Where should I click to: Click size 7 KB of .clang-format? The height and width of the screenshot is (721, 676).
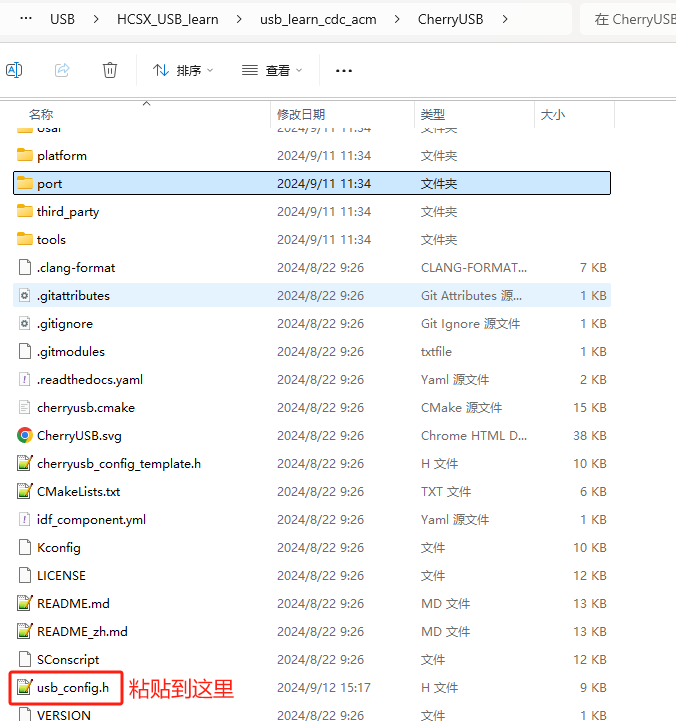point(593,268)
